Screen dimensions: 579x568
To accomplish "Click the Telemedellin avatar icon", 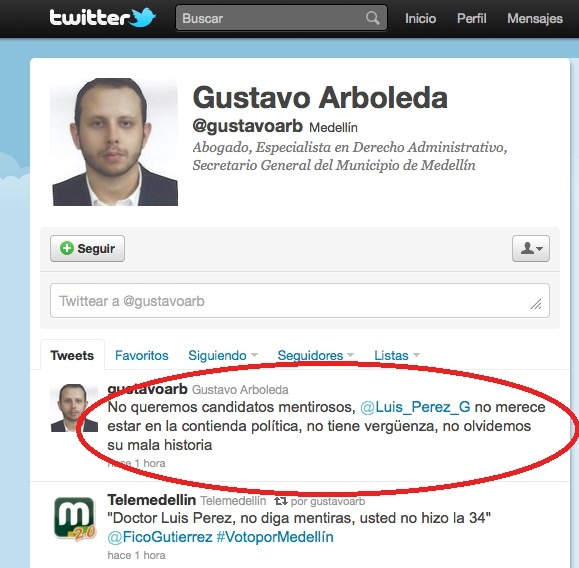I will pos(74,519).
